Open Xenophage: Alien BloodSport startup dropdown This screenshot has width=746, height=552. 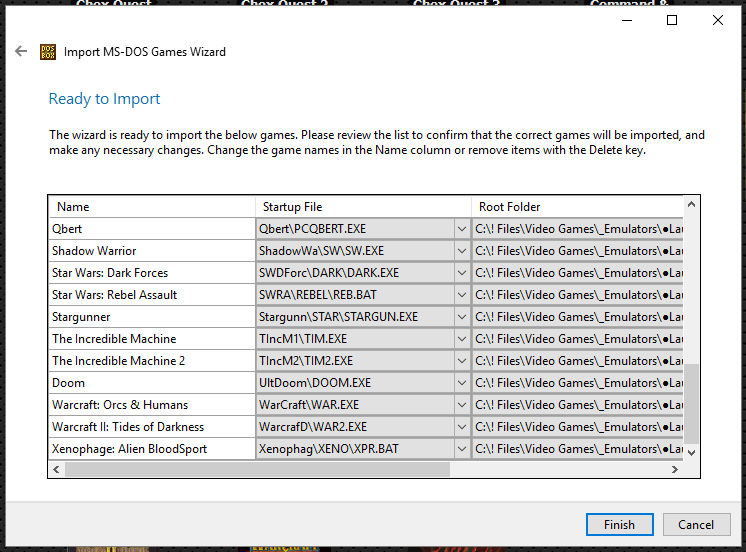[461, 449]
